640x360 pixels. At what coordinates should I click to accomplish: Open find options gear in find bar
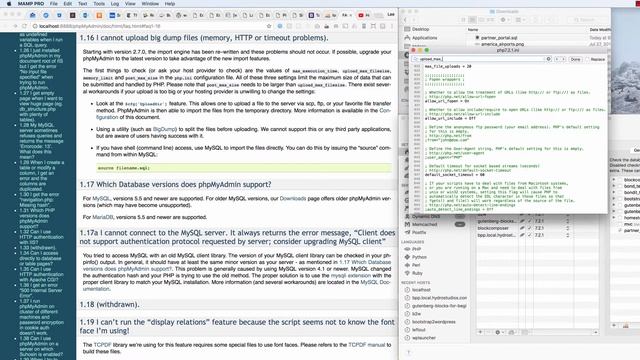(549, 59)
